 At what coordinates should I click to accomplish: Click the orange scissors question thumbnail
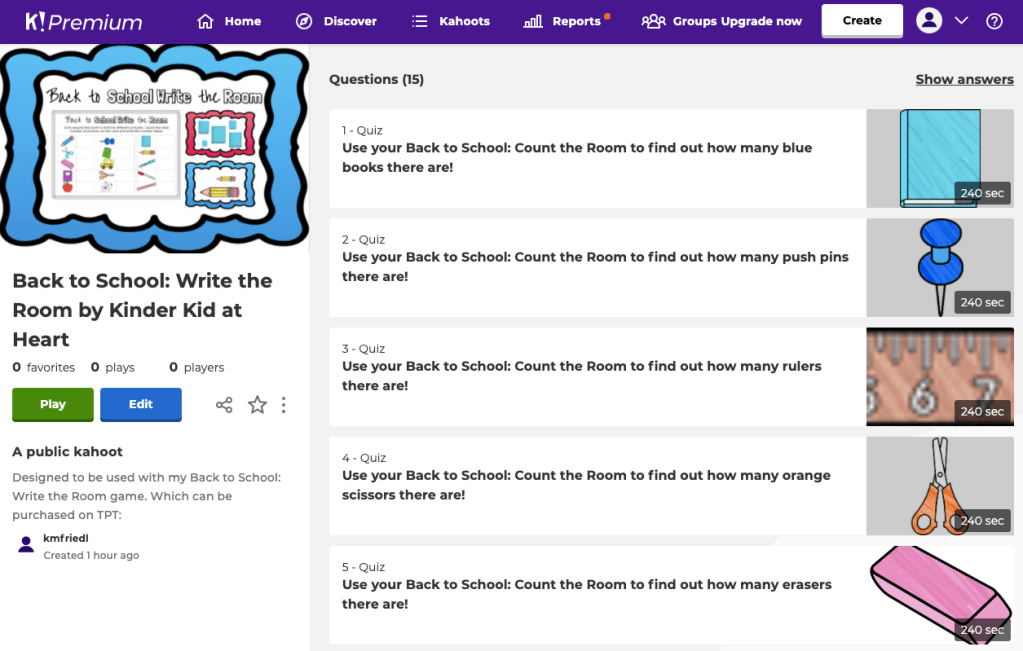coord(939,486)
